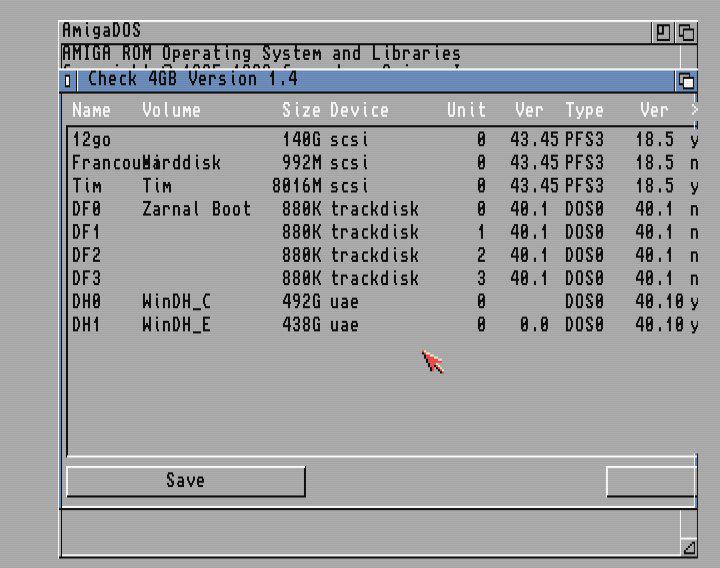The height and width of the screenshot is (568, 720).
Task: Select the DF3 drive row
Action: pos(384,278)
